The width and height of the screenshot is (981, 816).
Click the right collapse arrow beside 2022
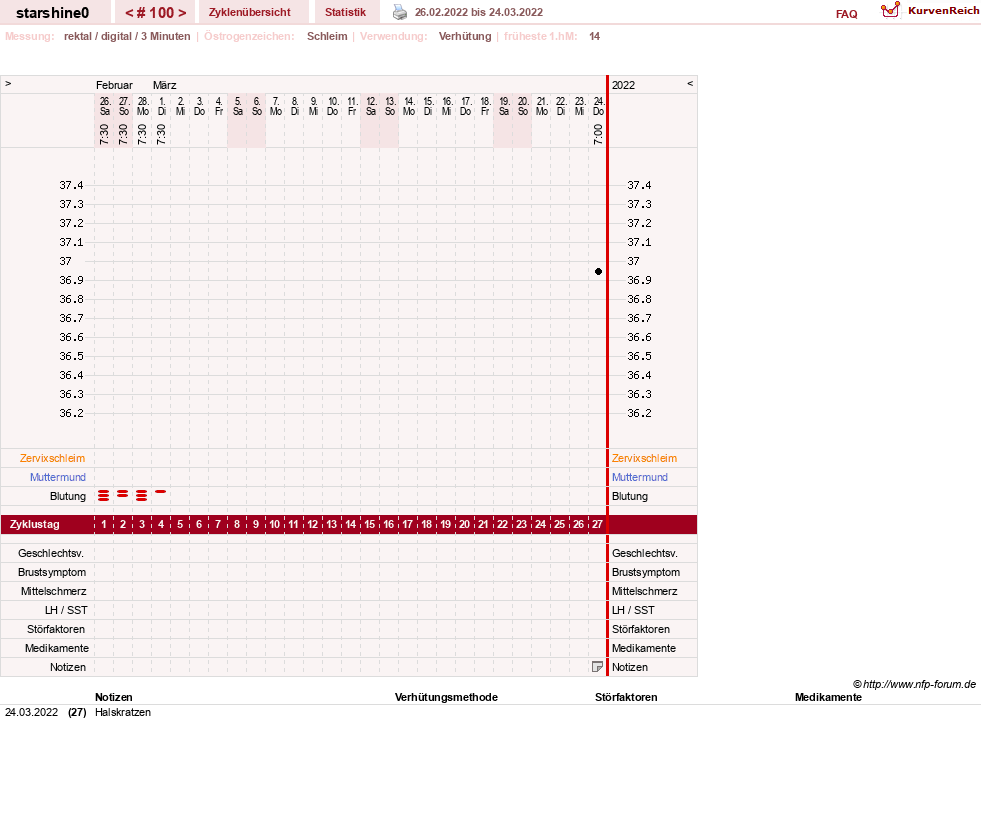point(690,83)
